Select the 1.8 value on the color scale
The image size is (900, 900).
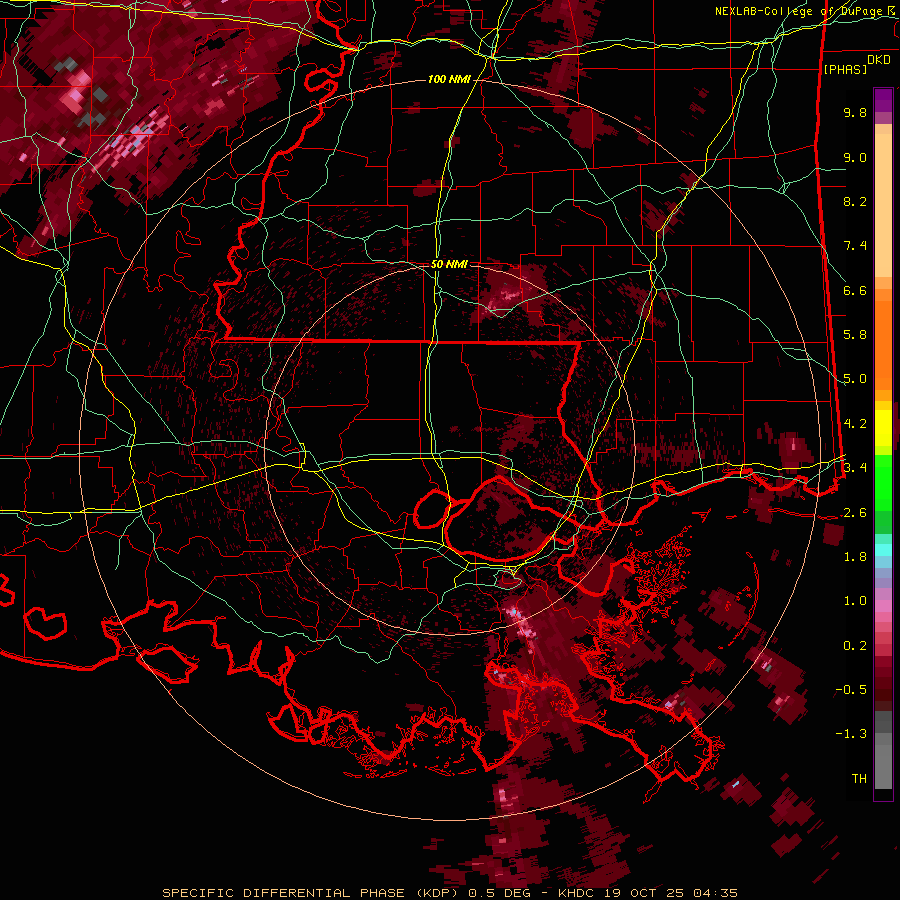point(855,557)
